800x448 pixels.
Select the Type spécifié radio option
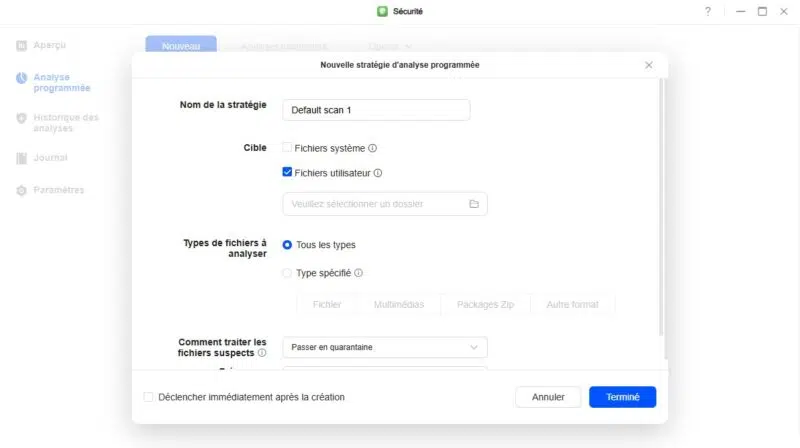click(x=288, y=272)
